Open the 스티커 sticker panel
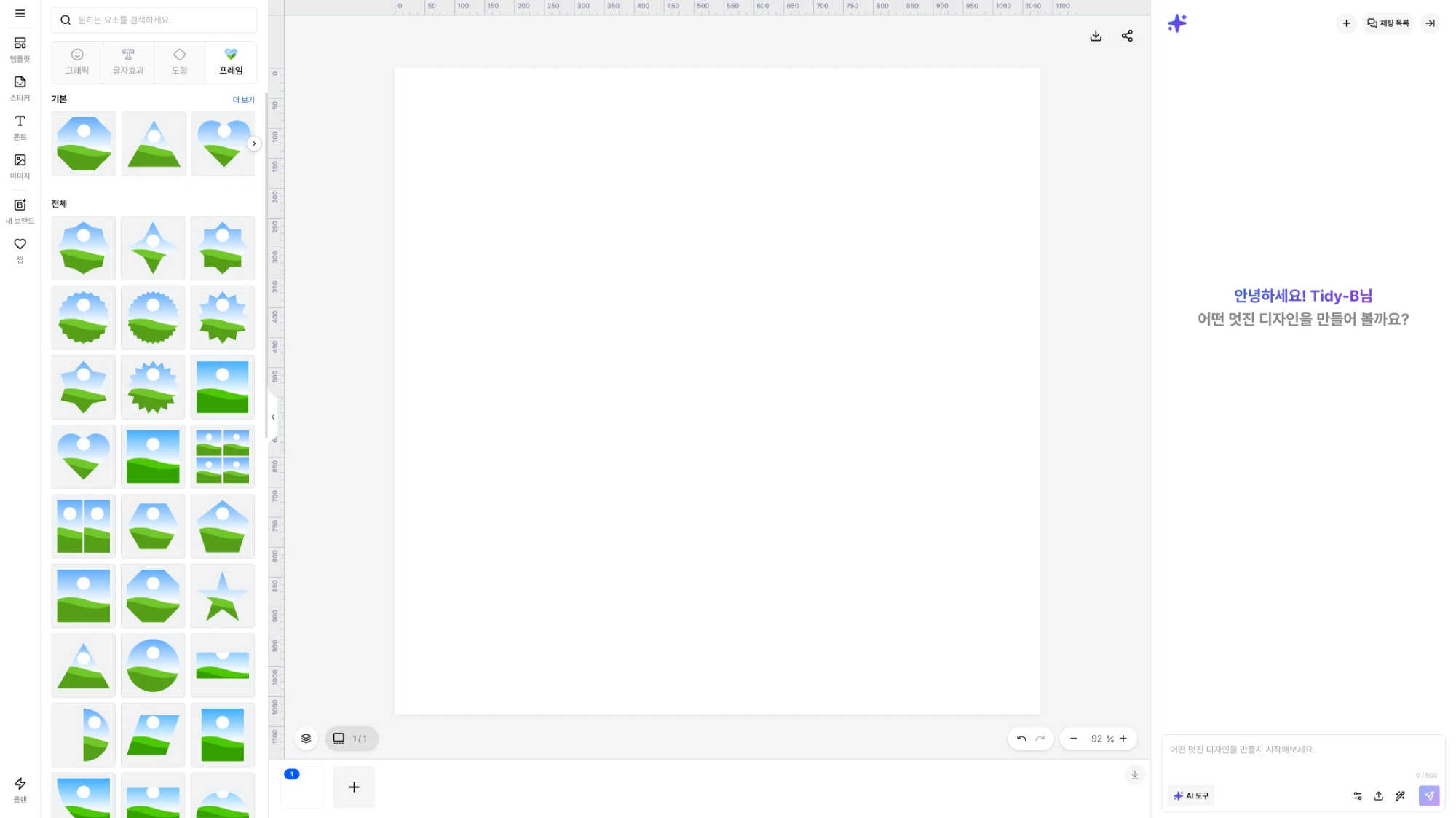The height and width of the screenshot is (818, 1456). click(20, 88)
